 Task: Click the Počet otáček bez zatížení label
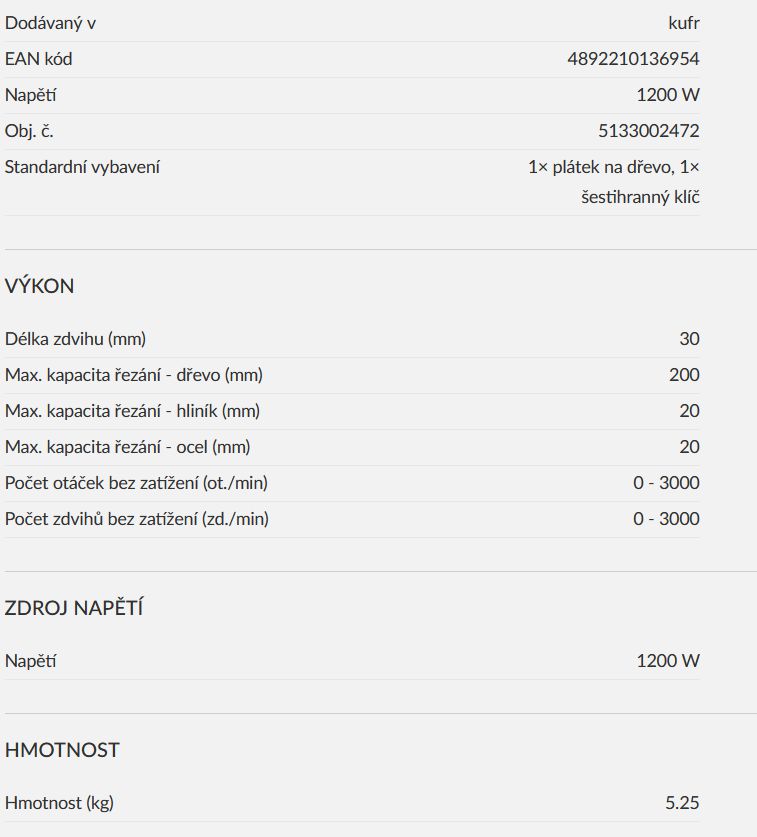(136, 483)
